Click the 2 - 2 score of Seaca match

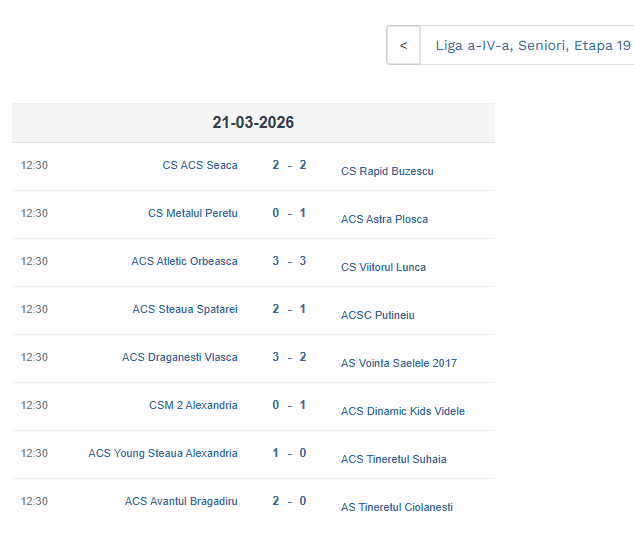click(289, 165)
